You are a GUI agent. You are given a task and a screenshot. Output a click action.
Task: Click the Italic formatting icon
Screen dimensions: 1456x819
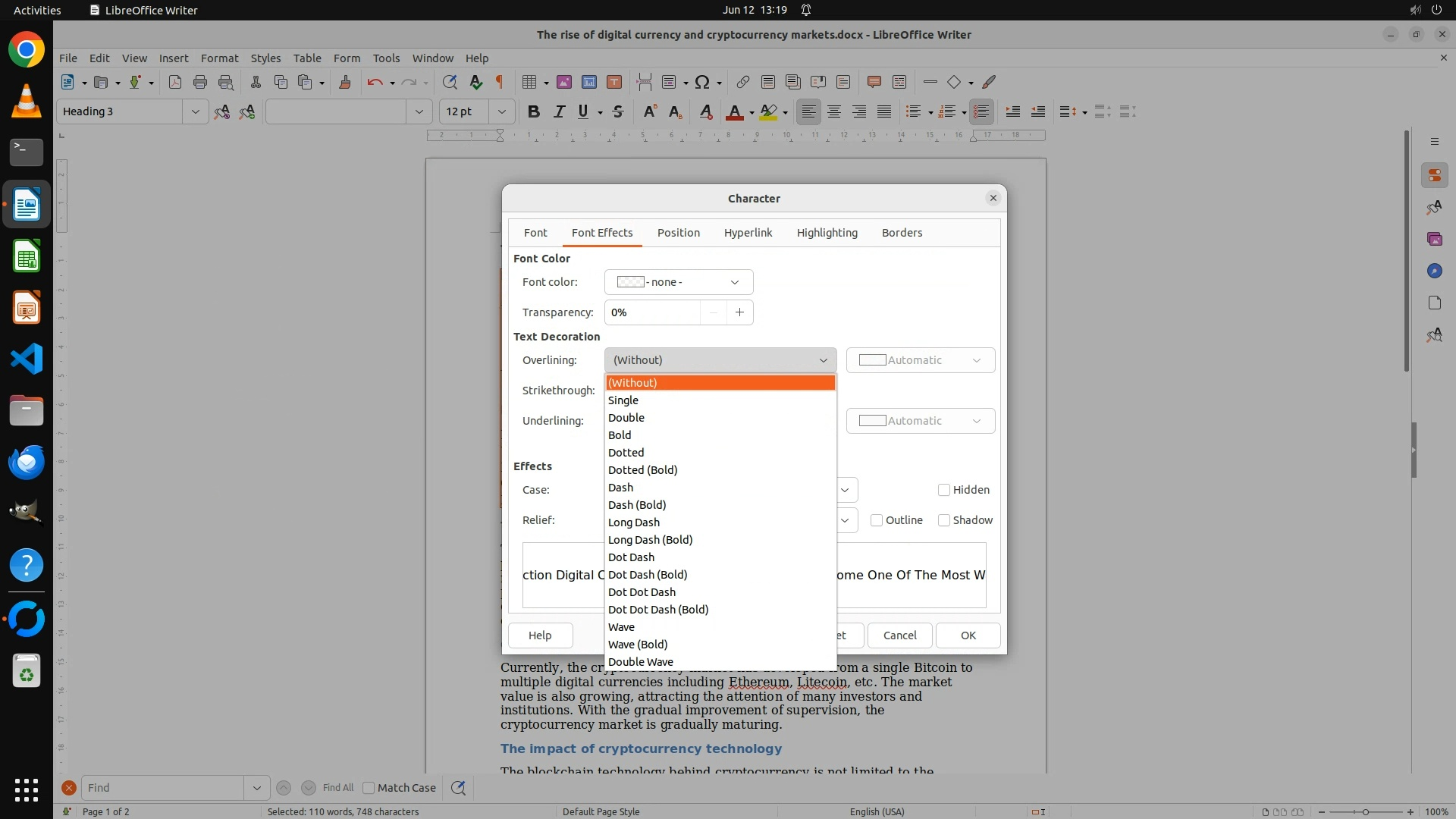click(559, 112)
